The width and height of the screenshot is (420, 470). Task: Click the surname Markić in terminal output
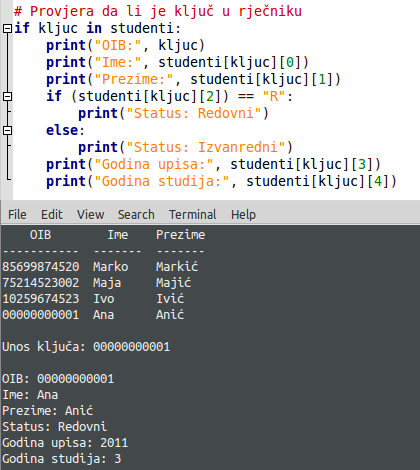177,266
